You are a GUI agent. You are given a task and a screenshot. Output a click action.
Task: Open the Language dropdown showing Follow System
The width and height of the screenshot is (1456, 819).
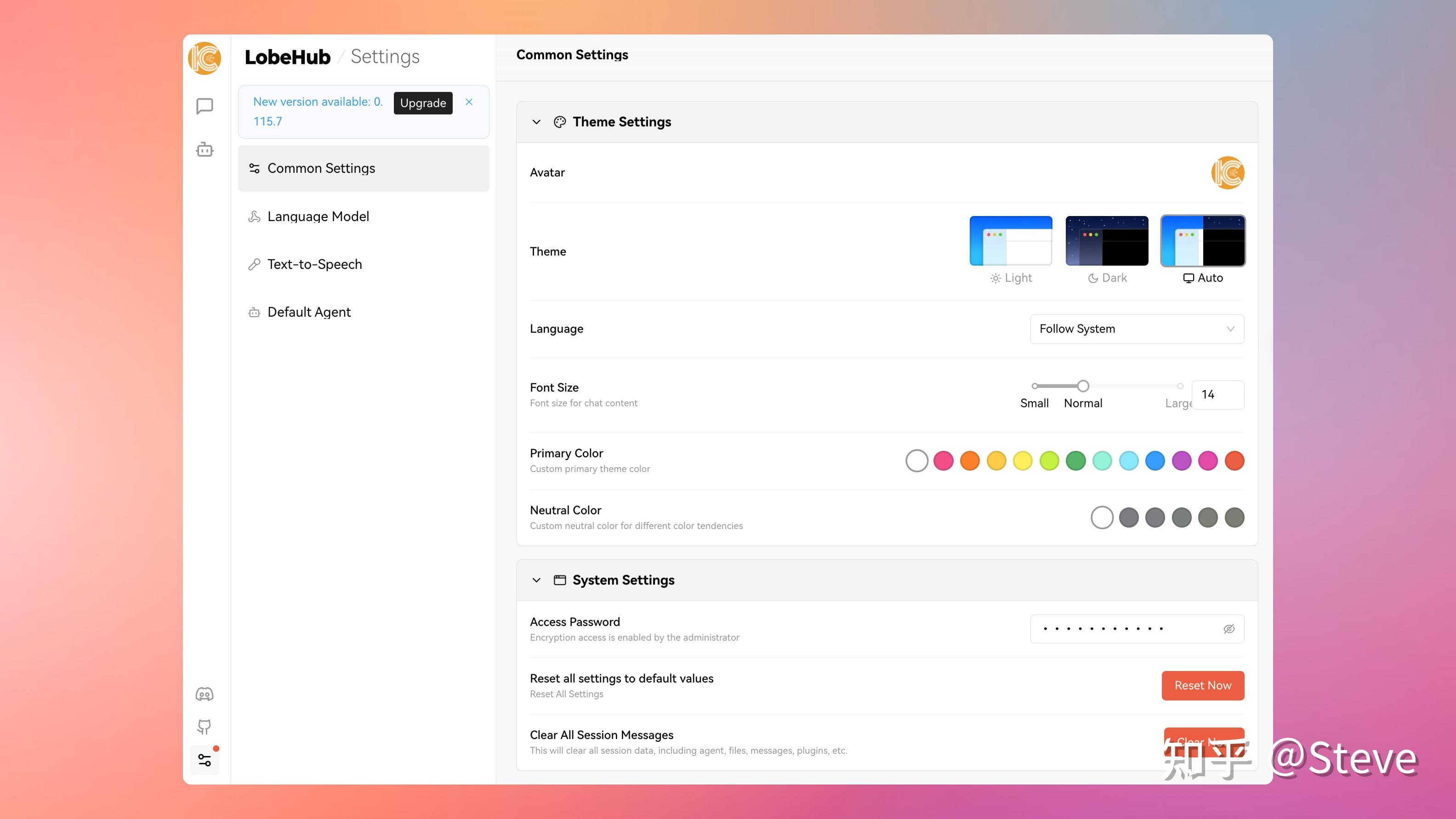pos(1137,329)
